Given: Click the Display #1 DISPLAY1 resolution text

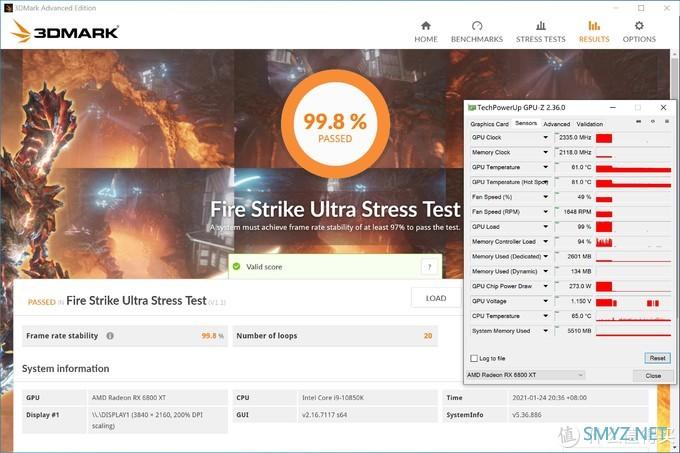Looking at the screenshot, I should pos(147,420).
